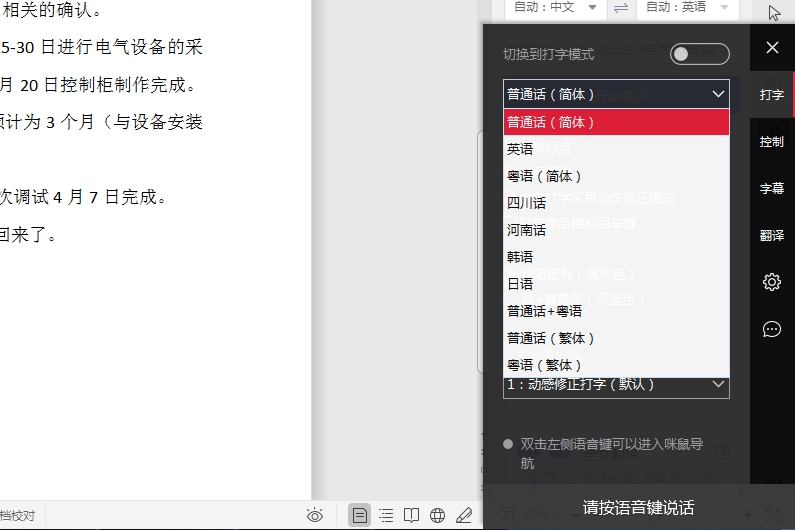This screenshot has width=795, height=530.
Task: Select 普通话（简体）highlighted option
Action: pyautogui.click(x=616, y=122)
